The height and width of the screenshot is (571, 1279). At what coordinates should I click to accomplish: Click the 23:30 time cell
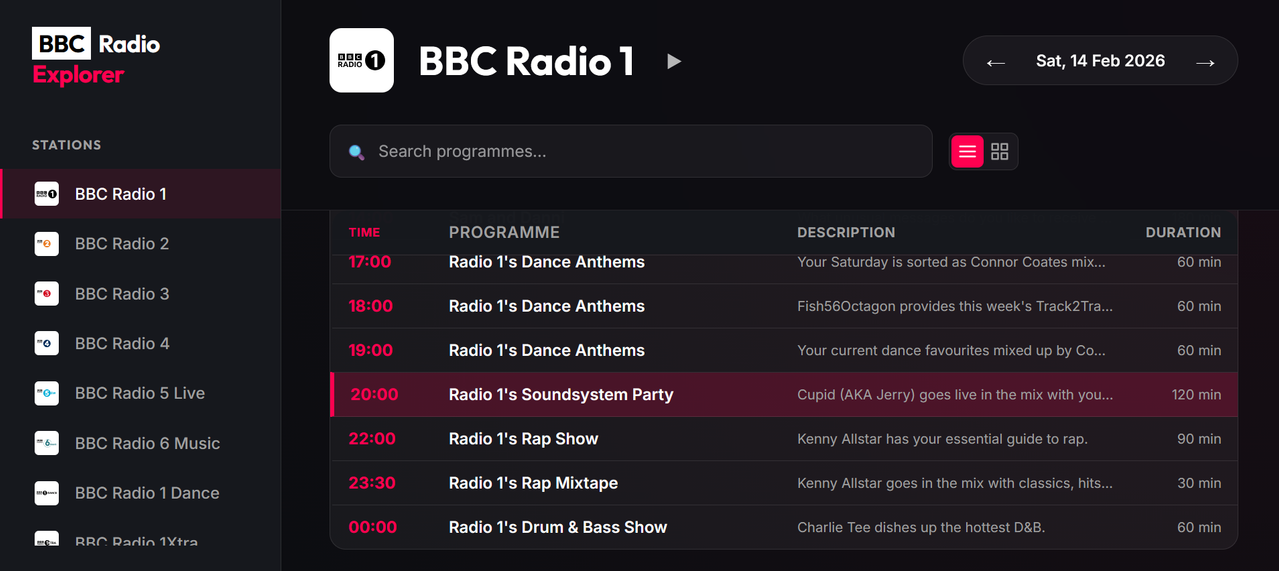(x=372, y=483)
